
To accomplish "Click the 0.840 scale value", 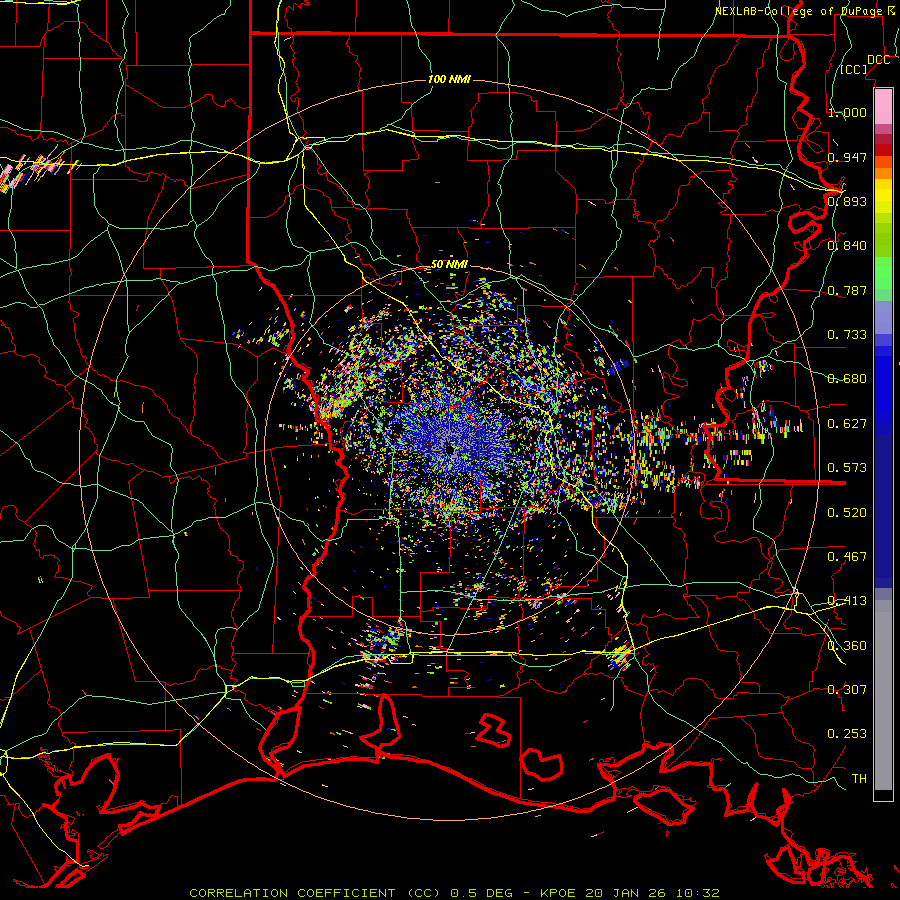I will pyautogui.click(x=847, y=246).
